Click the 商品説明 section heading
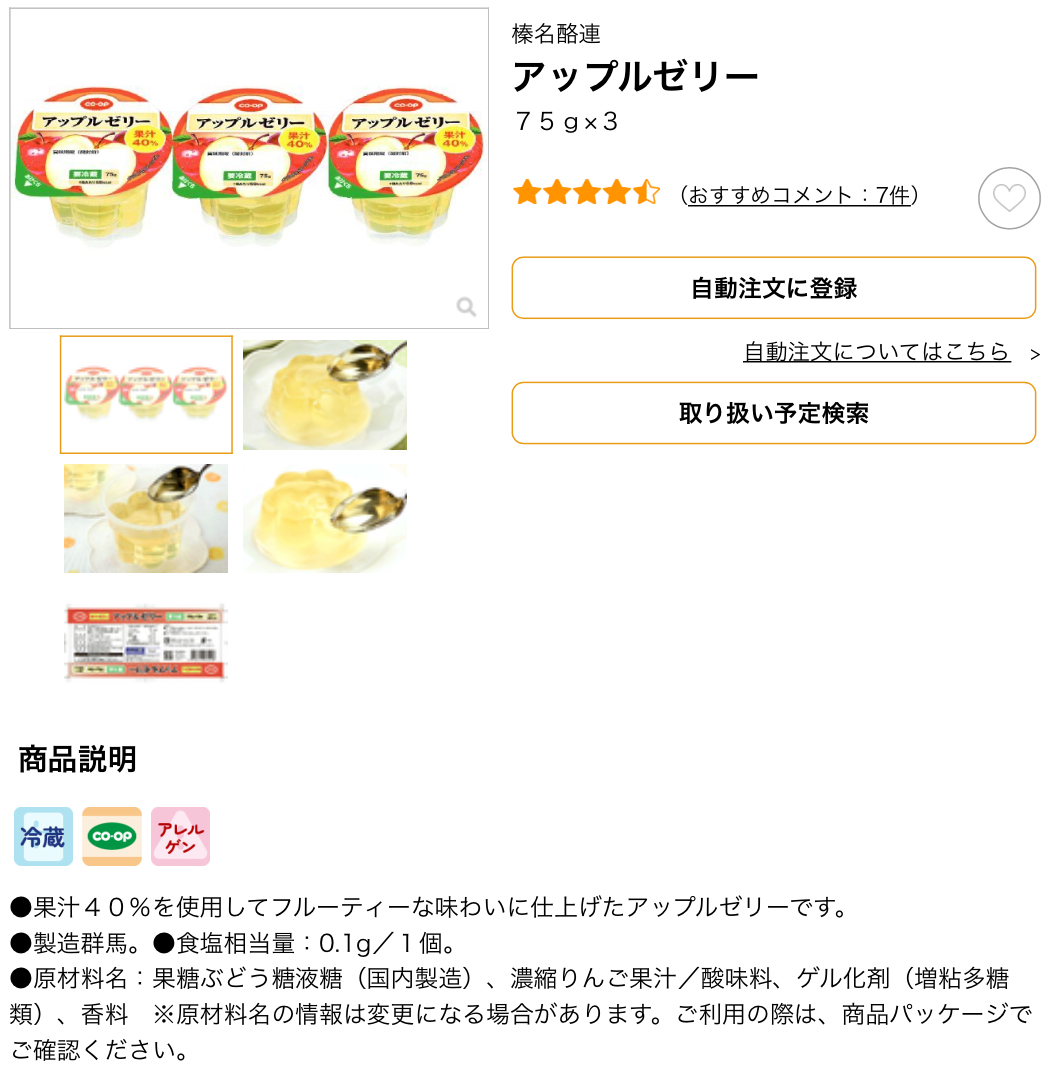The width and height of the screenshot is (1048, 1066). pos(77,759)
